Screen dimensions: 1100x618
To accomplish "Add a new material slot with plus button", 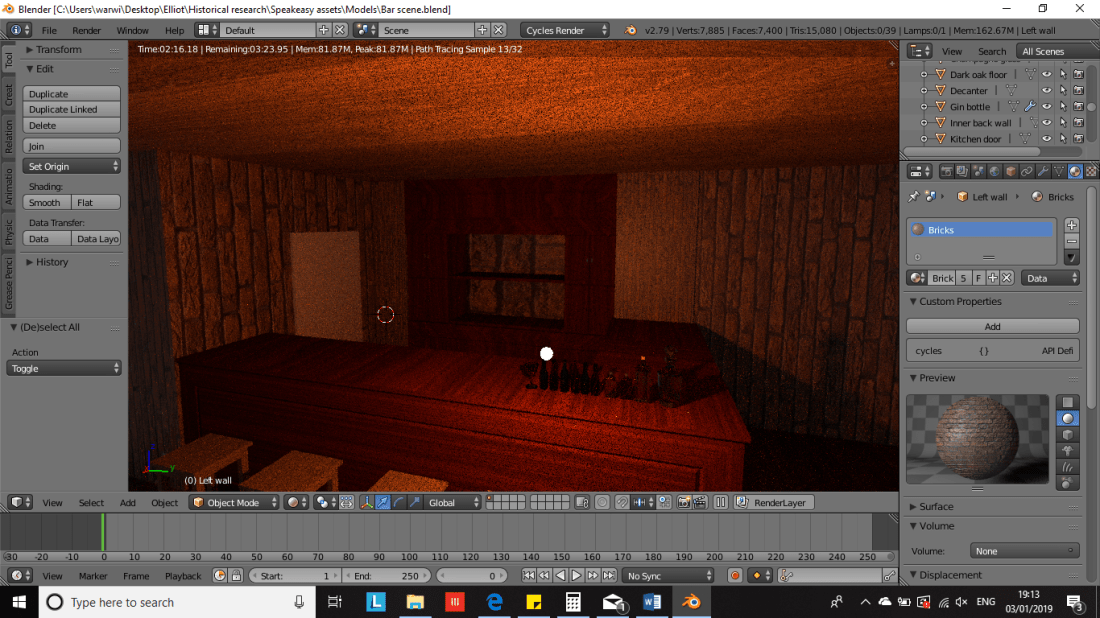I will (x=1072, y=225).
